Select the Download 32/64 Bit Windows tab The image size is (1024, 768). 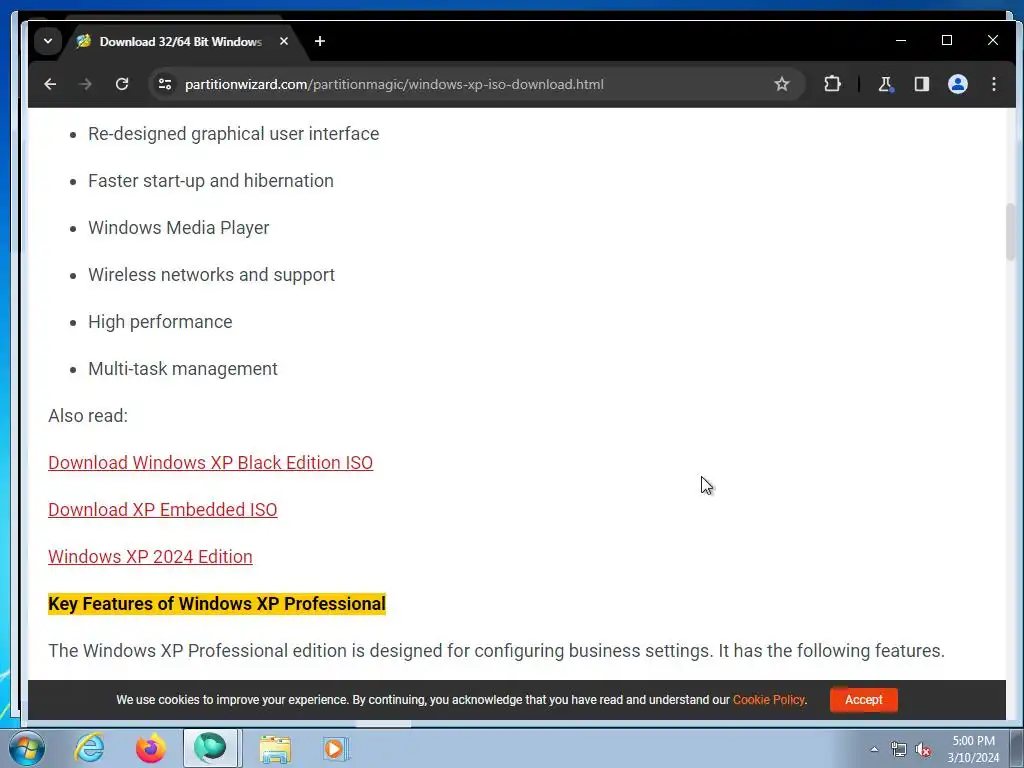click(181, 41)
